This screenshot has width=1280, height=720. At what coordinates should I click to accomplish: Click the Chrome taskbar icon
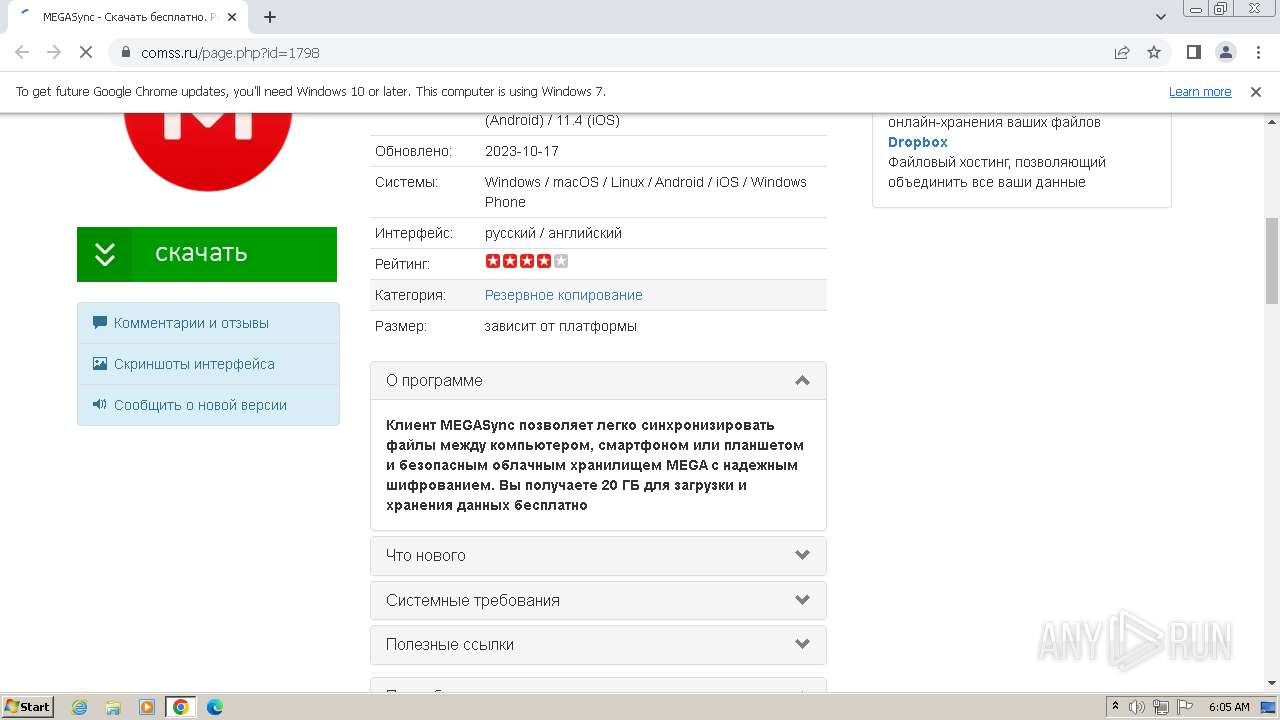tap(181, 707)
